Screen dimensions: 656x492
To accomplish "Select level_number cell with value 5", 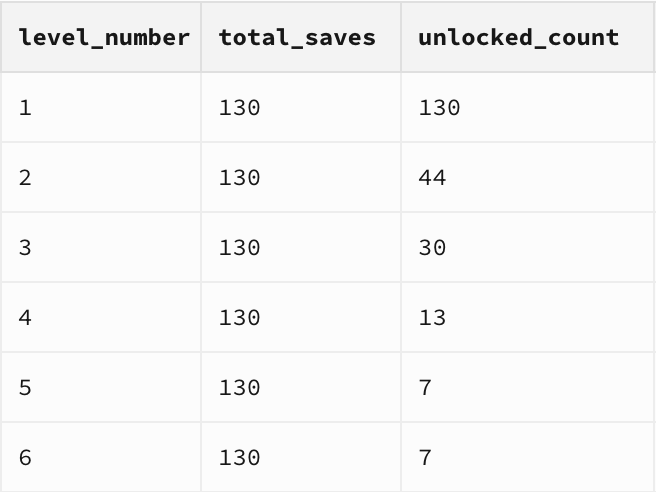I will point(101,387).
